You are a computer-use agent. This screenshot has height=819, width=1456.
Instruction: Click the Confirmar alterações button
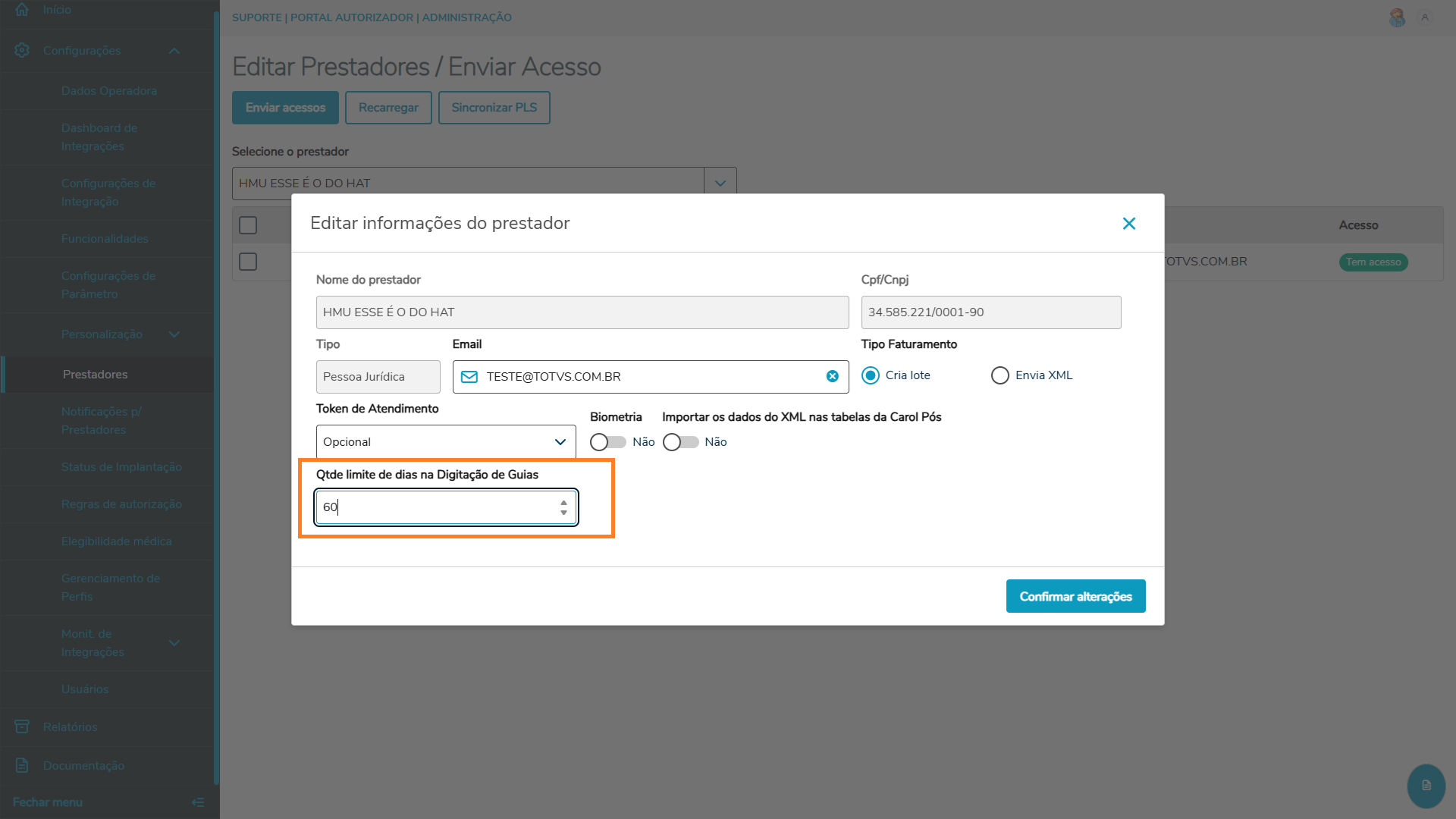click(1075, 596)
